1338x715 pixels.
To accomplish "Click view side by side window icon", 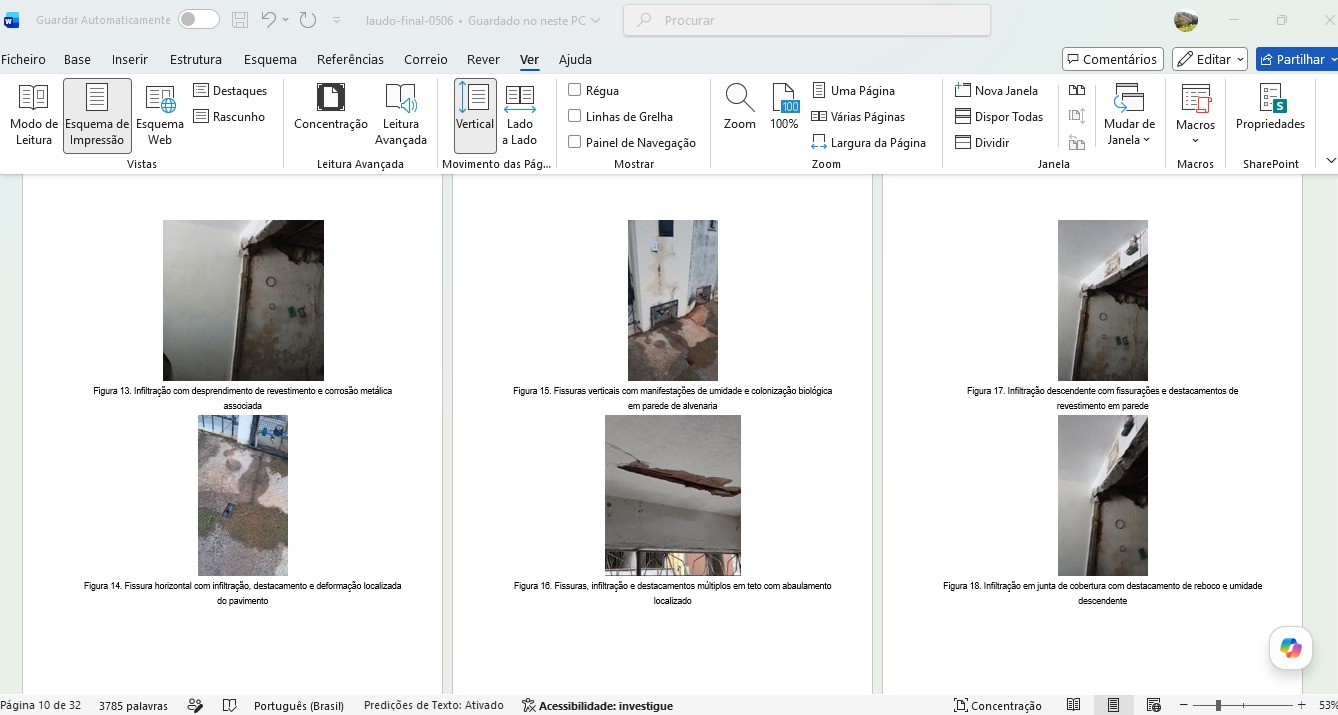I will click(1077, 91).
